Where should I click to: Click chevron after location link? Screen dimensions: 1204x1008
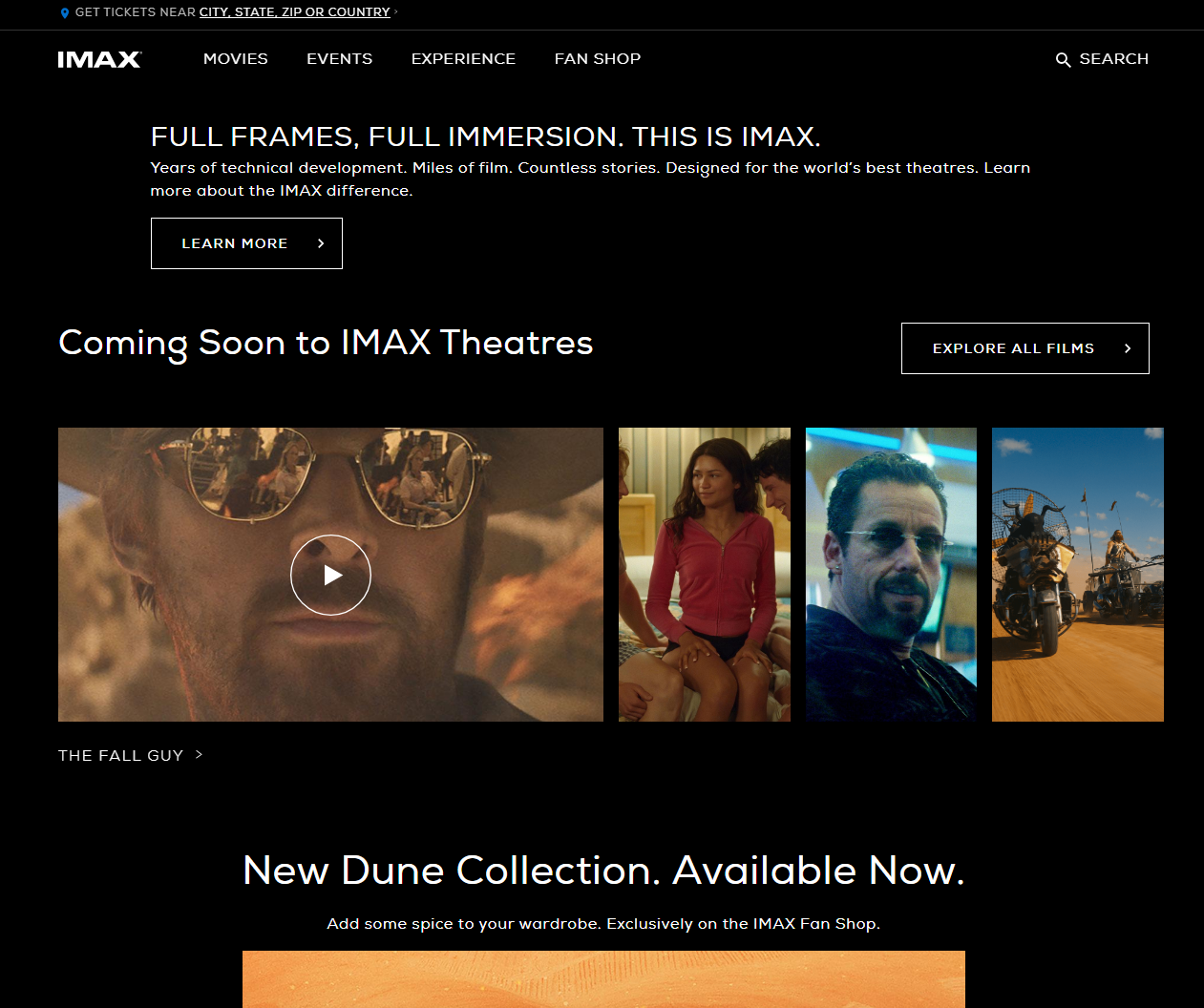tap(395, 11)
